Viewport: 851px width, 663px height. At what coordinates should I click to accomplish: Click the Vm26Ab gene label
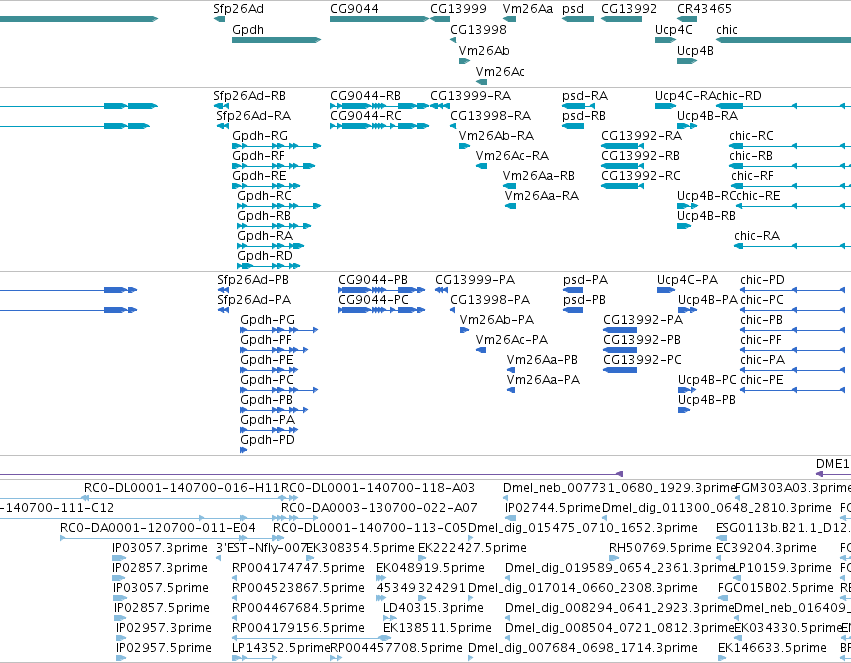484,51
